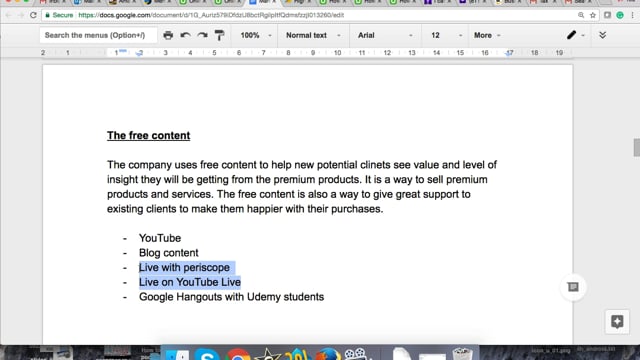This screenshot has height=360, width=640.
Task: Click the Search the menus field
Action: (98, 35)
